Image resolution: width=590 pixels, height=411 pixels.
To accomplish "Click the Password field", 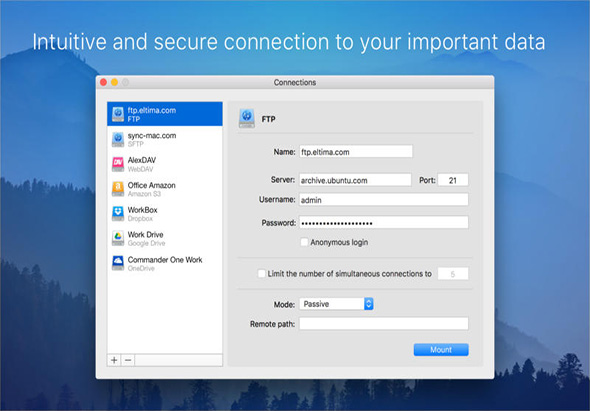I will point(384,222).
